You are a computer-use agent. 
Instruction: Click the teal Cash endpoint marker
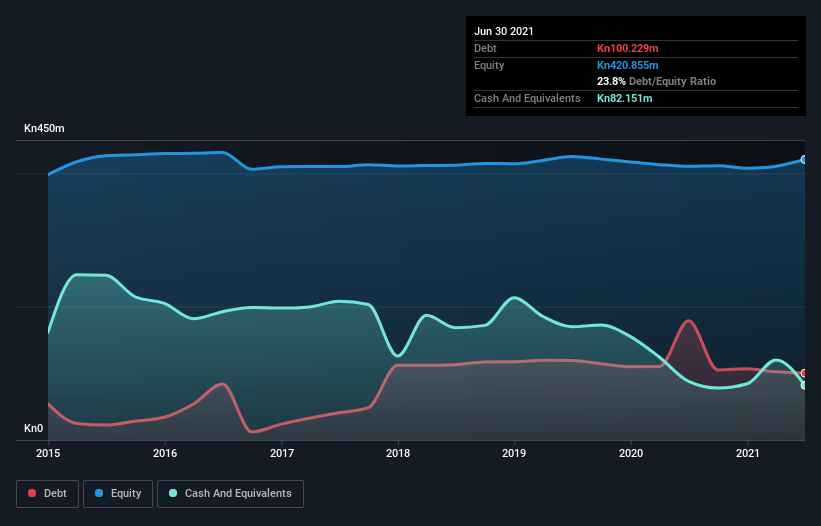click(804, 385)
